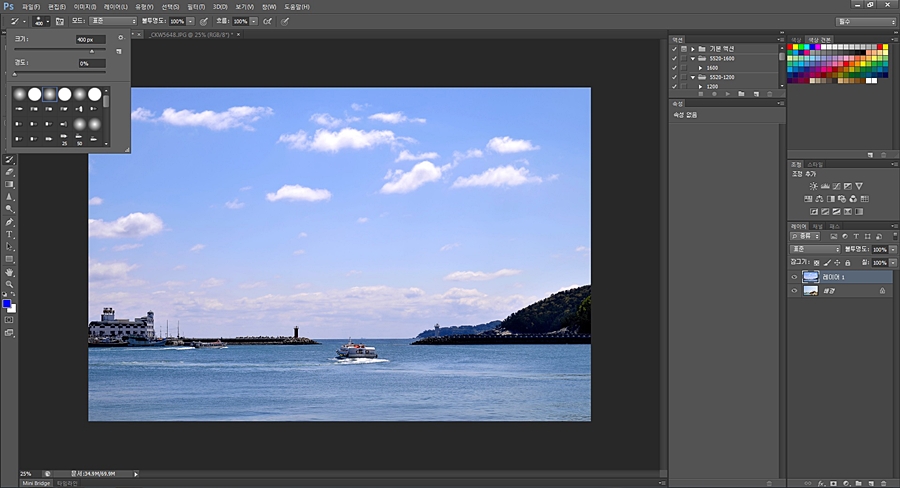The height and width of the screenshot is (488, 900).
Task: Open brush preset picker gear menu
Action: (121, 38)
